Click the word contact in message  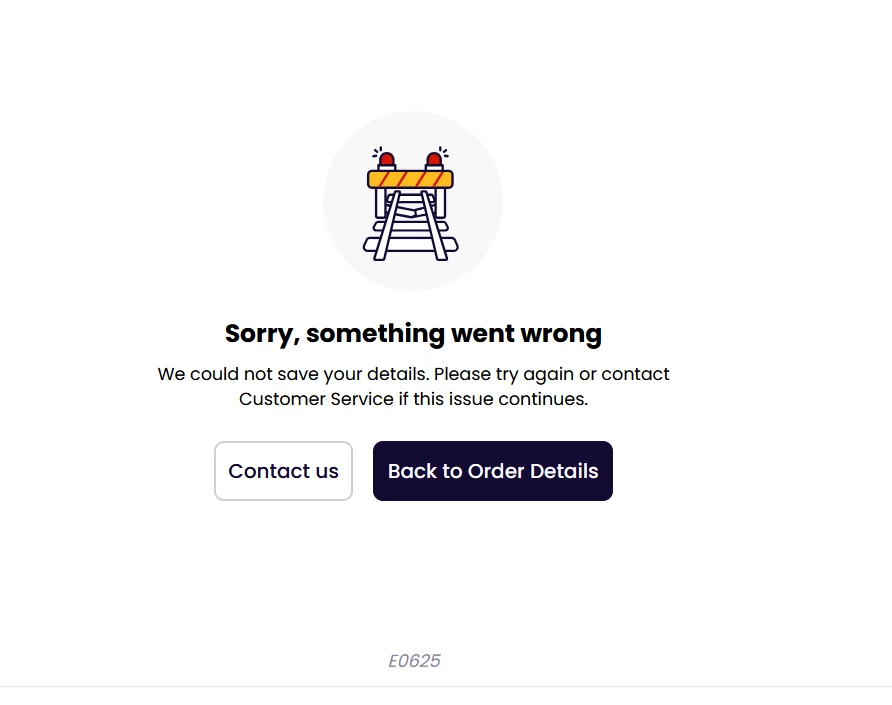tap(635, 374)
